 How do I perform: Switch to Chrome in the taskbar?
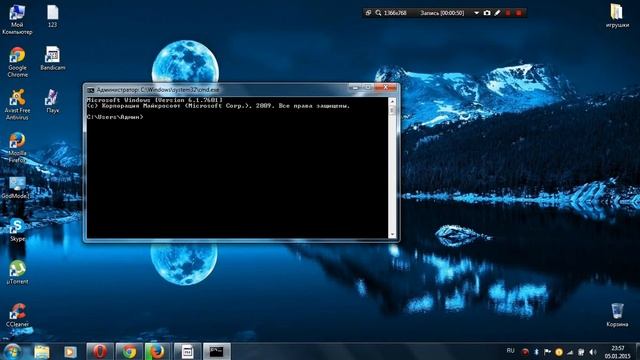(129, 351)
